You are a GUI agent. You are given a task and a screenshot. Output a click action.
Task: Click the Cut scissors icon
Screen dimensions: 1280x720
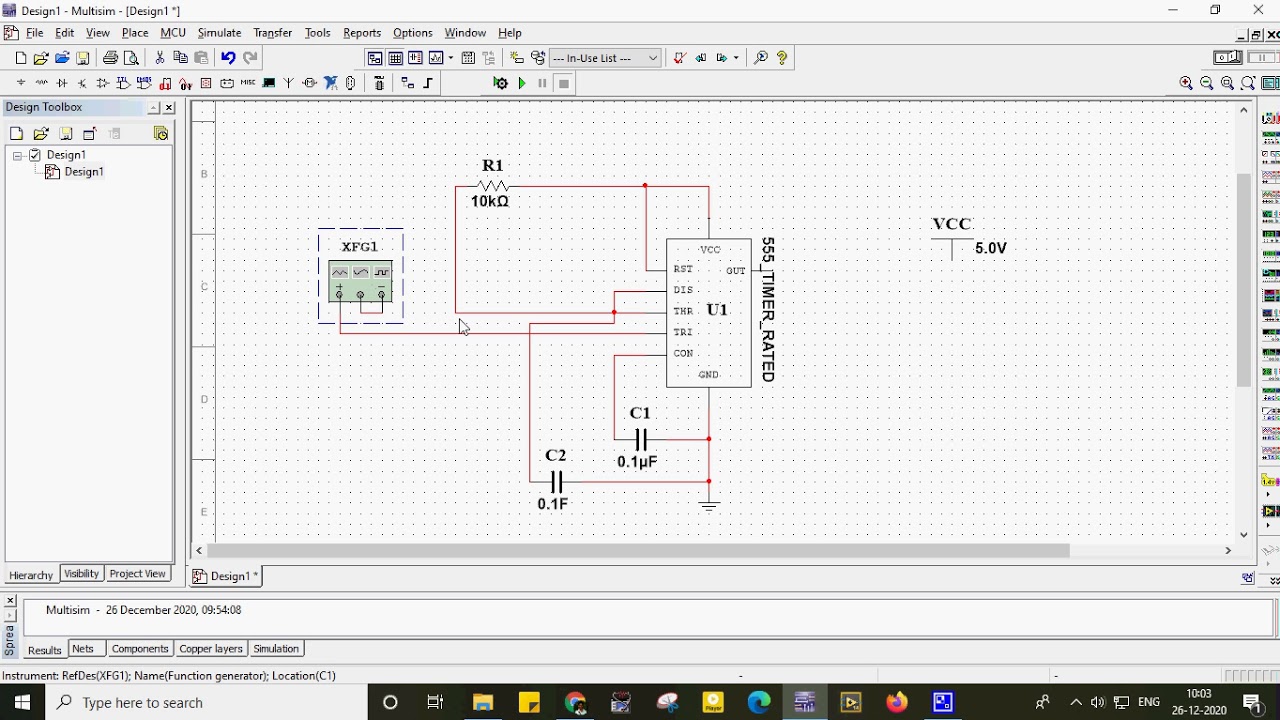pos(159,58)
